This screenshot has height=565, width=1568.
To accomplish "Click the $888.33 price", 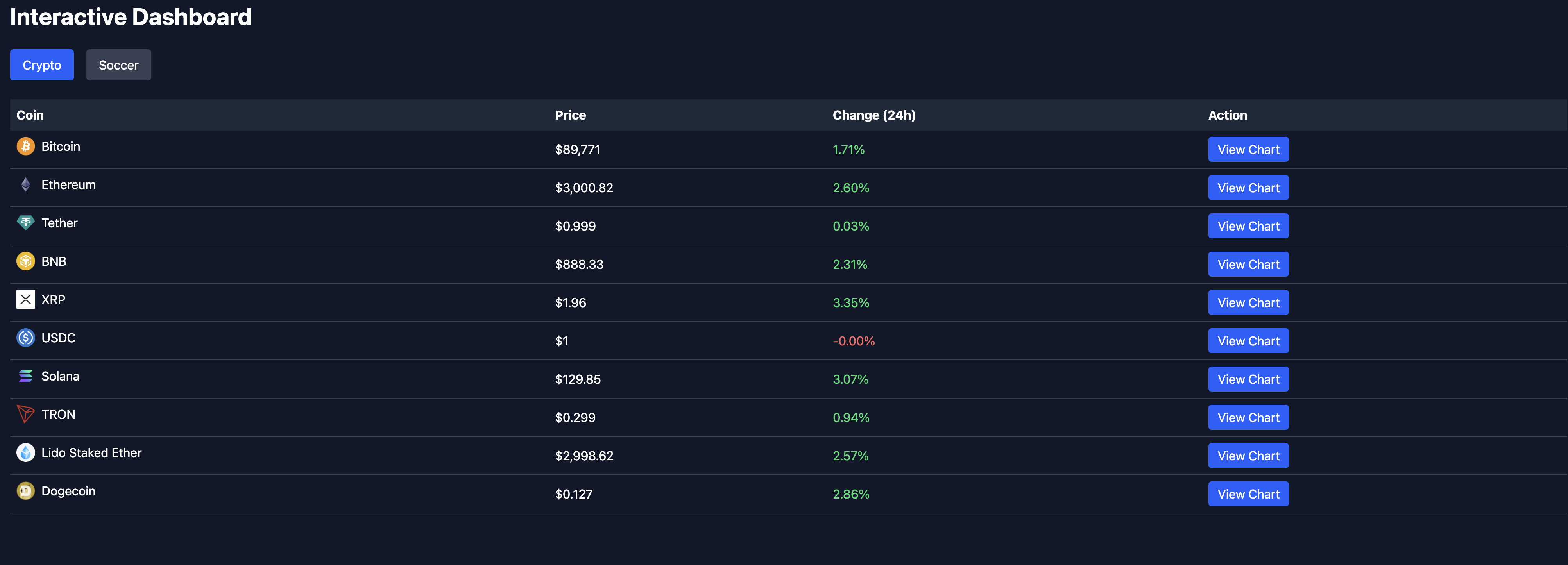I will (580, 265).
